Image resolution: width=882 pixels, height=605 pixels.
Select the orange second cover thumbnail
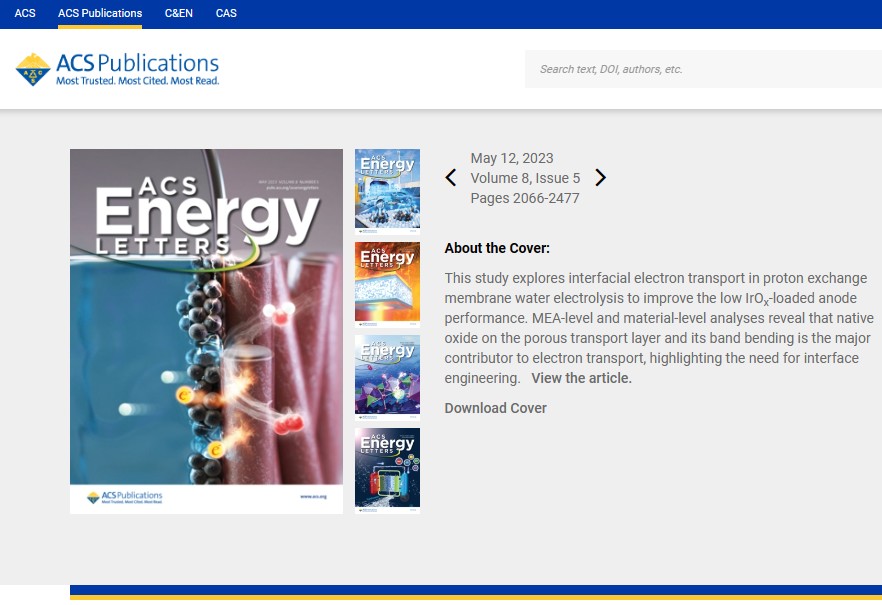(388, 285)
